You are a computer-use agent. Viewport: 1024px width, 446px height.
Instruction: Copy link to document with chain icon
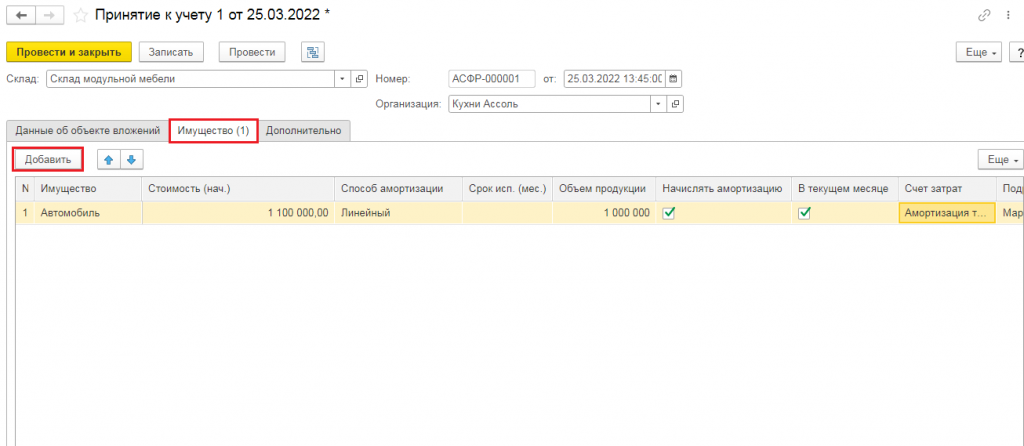tap(984, 15)
